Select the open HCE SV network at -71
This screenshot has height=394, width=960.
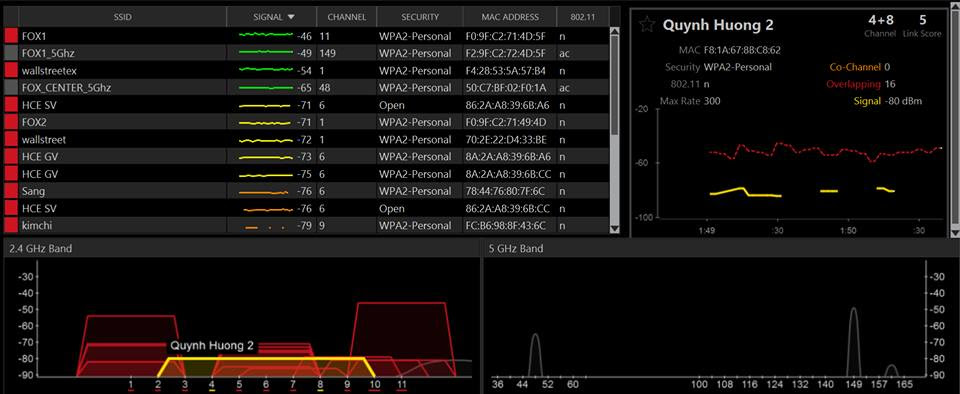(x=307, y=105)
